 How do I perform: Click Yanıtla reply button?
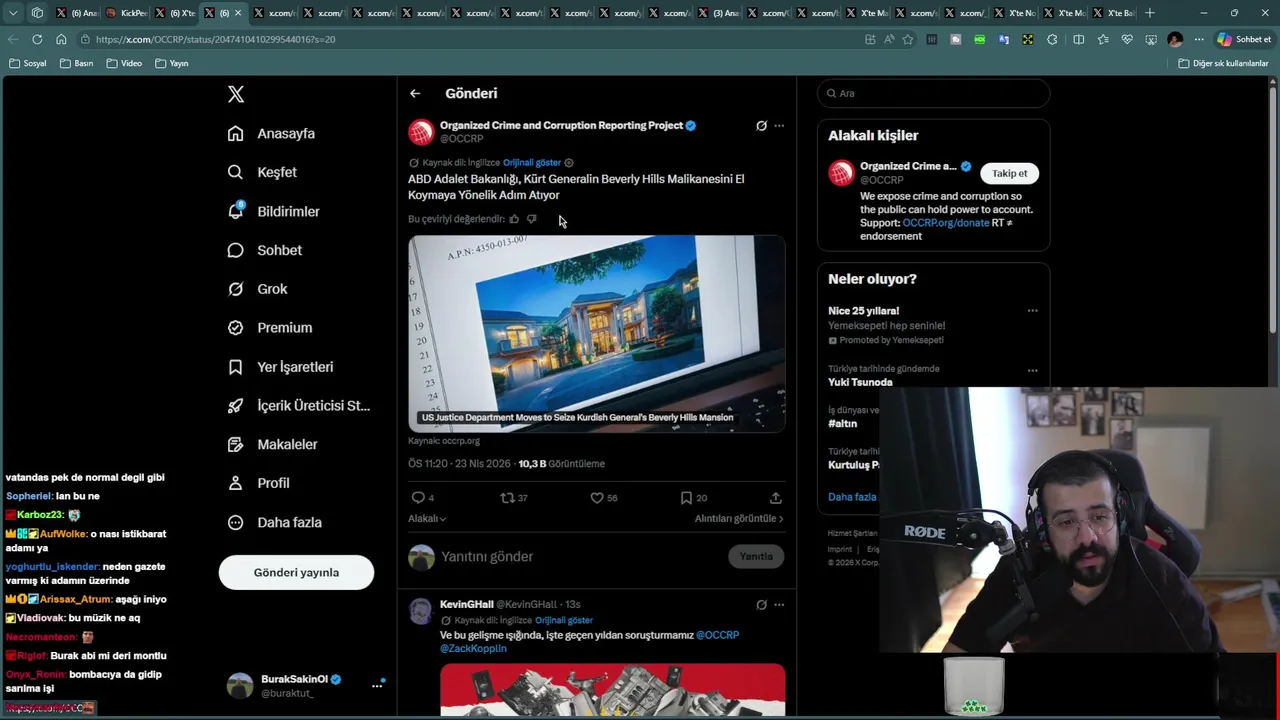point(756,556)
